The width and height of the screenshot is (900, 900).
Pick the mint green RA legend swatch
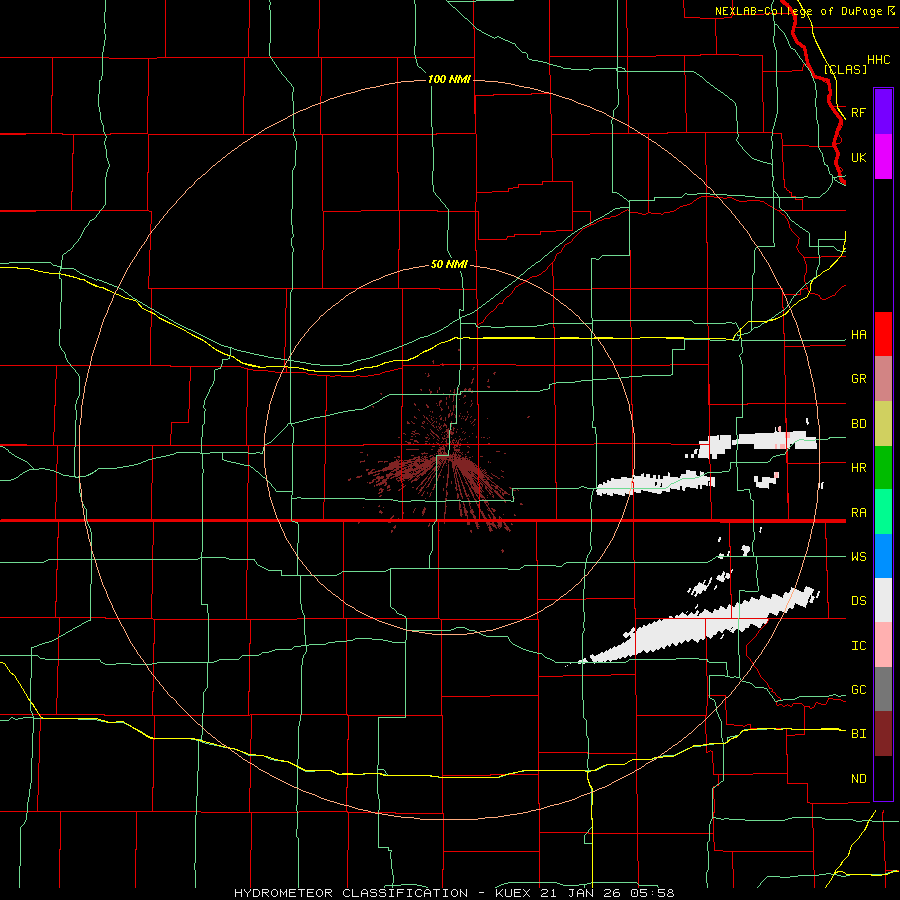883,512
